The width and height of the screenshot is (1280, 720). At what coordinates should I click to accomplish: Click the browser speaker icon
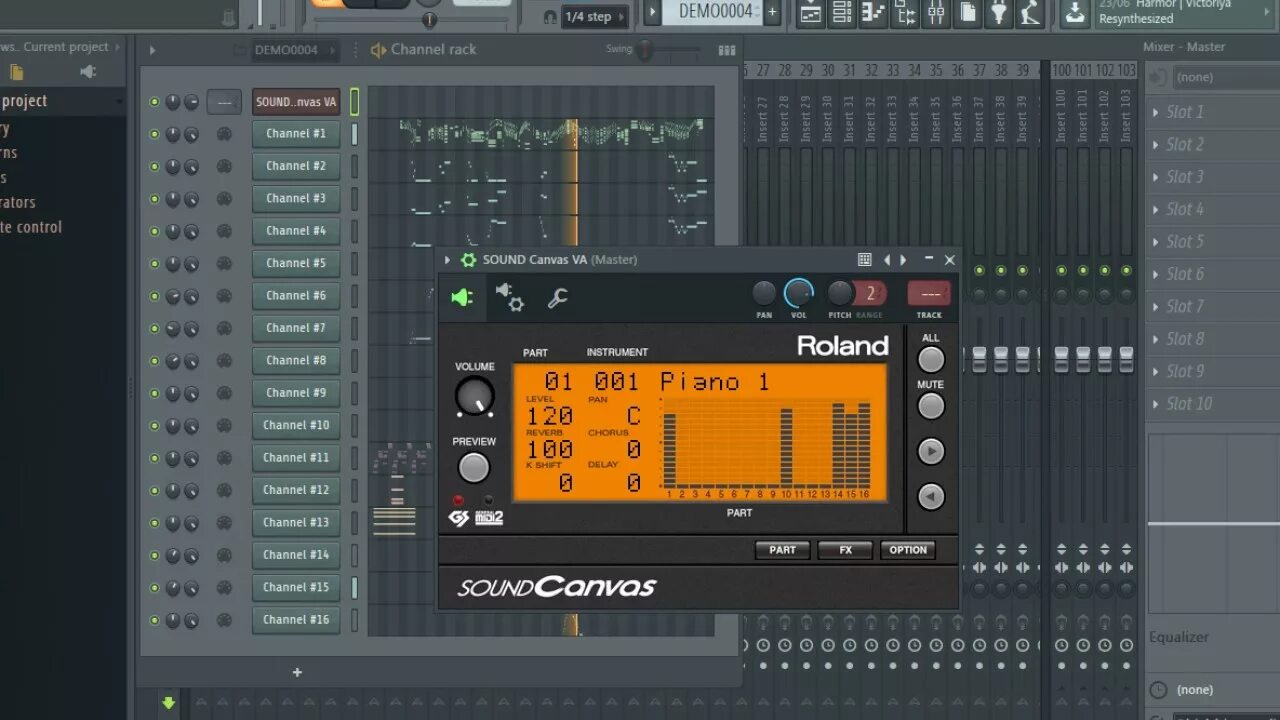(x=88, y=72)
